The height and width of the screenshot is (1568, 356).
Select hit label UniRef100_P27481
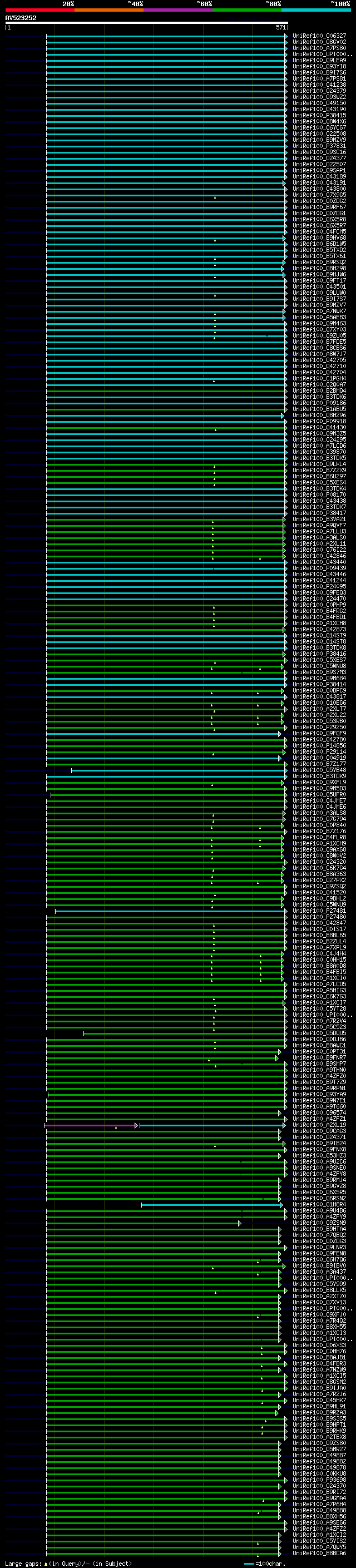click(319, 911)
